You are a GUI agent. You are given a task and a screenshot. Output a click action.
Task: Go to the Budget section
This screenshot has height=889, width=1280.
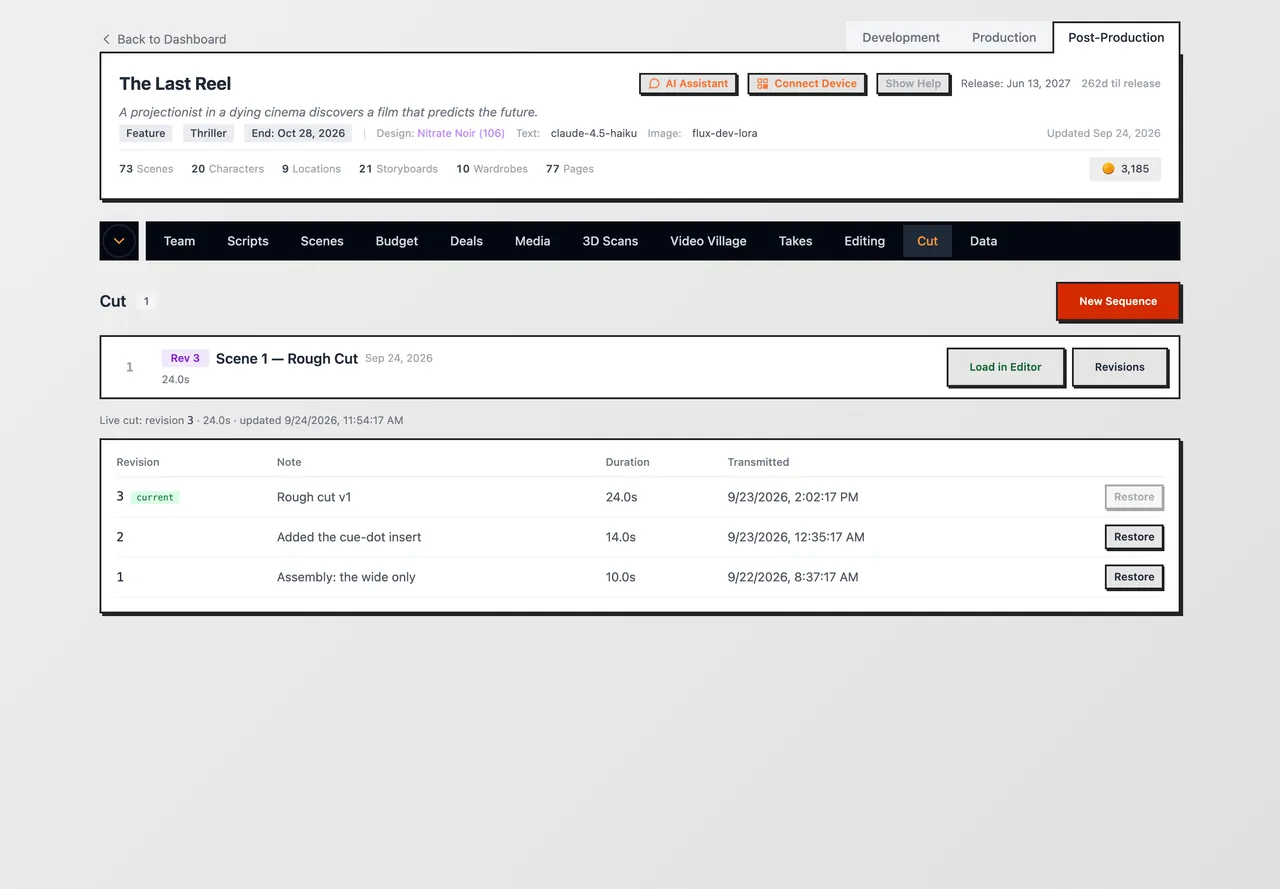pyautogui.click(x=397, y=241)
